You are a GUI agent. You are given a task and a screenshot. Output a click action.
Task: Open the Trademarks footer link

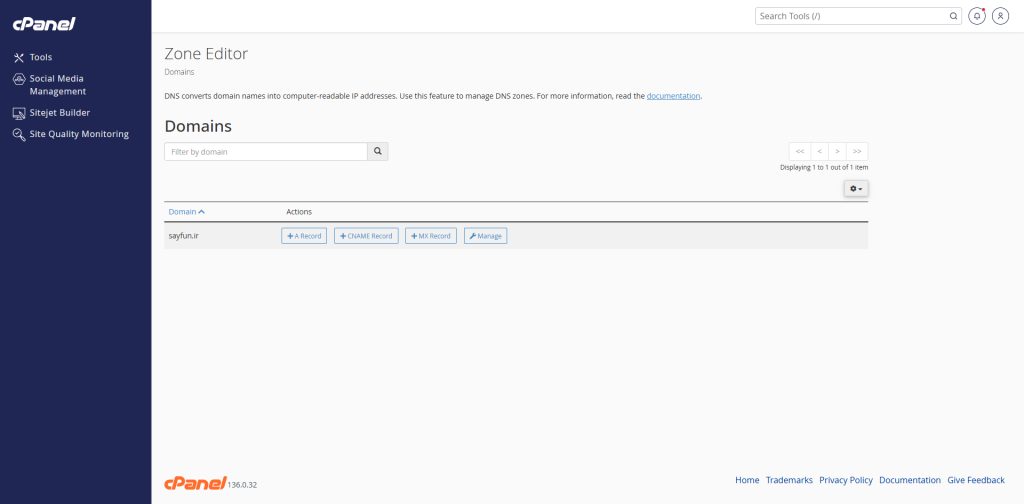(789, 480)
